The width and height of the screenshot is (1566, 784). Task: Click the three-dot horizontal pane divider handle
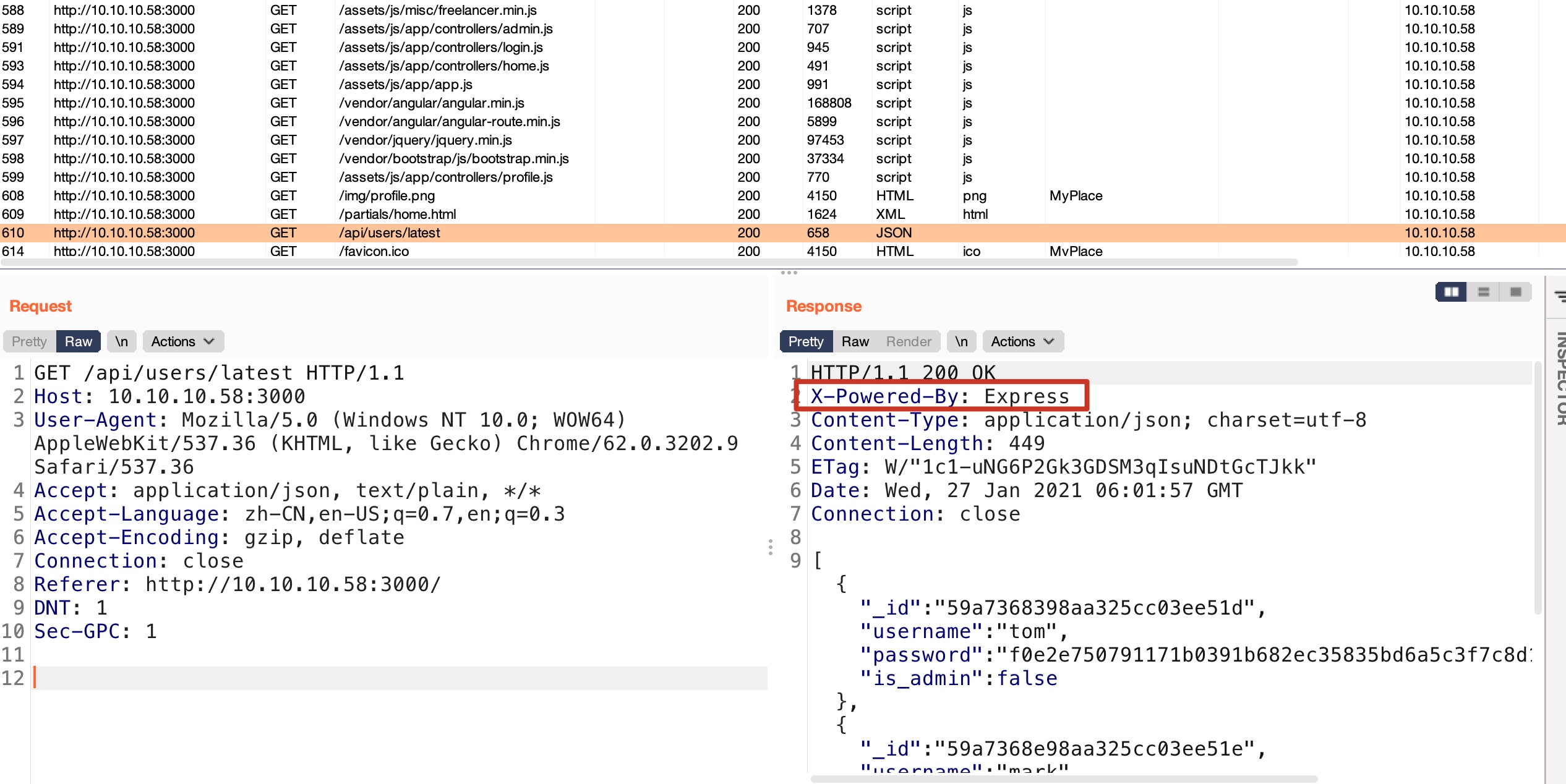pos(789,273)
